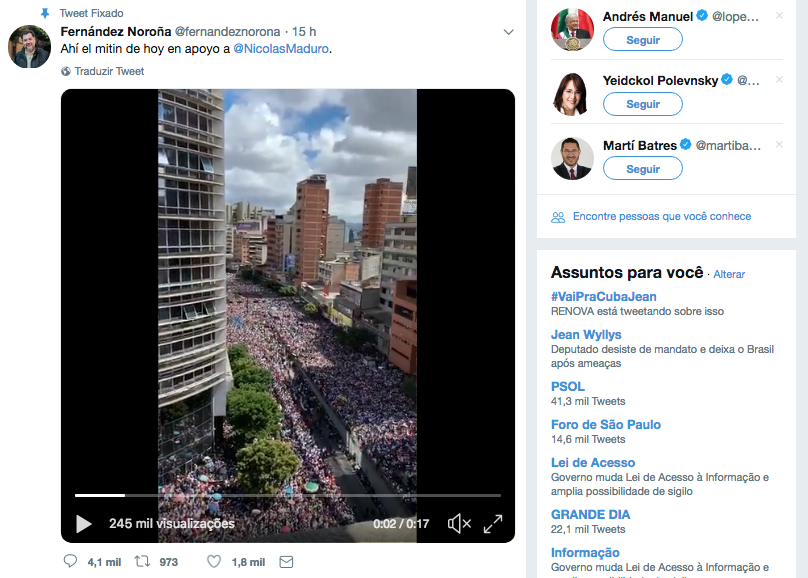The image size is (808, 578).
Task: Seek along the video progress bar
Action: click(288, 495)
